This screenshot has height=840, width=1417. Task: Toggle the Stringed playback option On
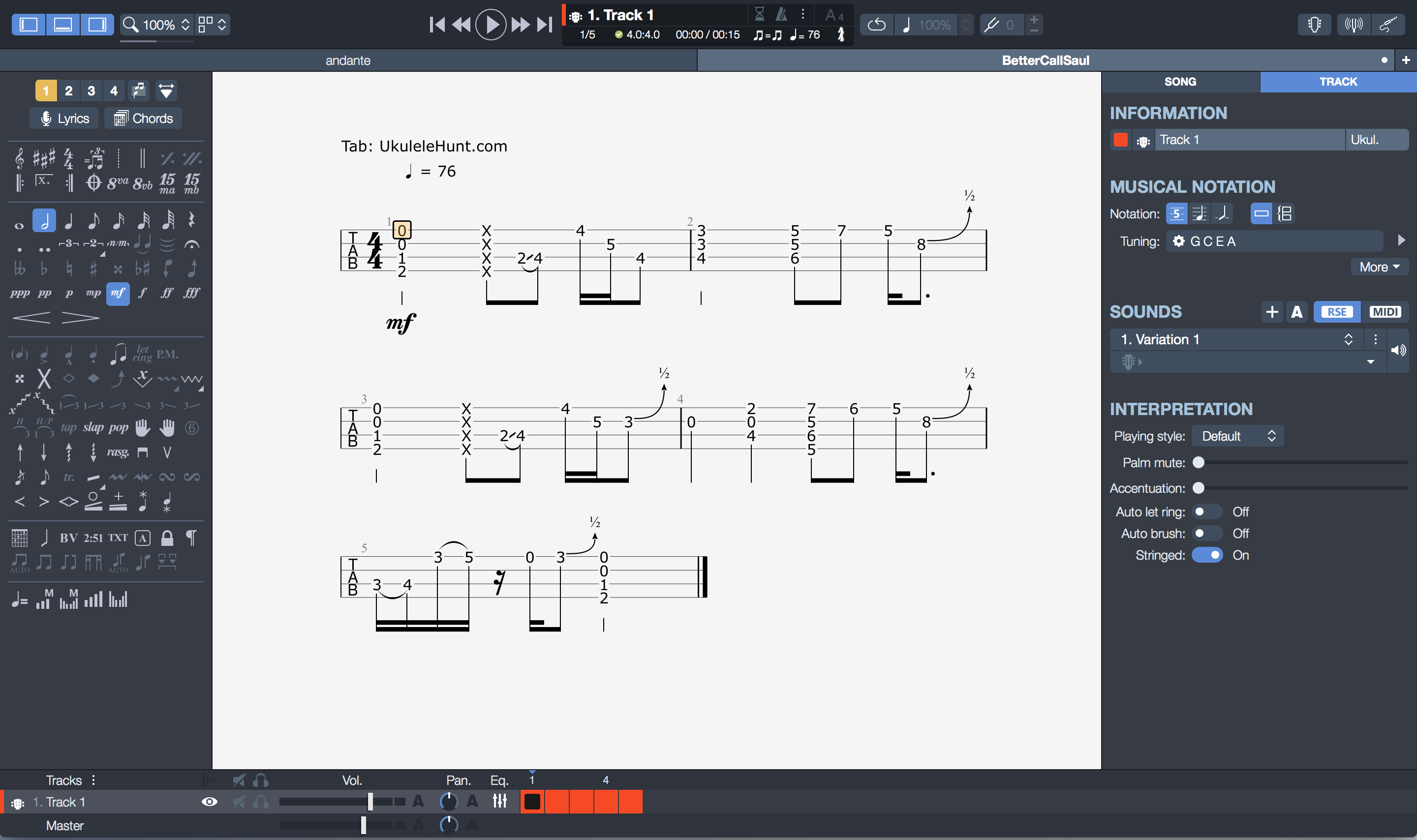1207,554
